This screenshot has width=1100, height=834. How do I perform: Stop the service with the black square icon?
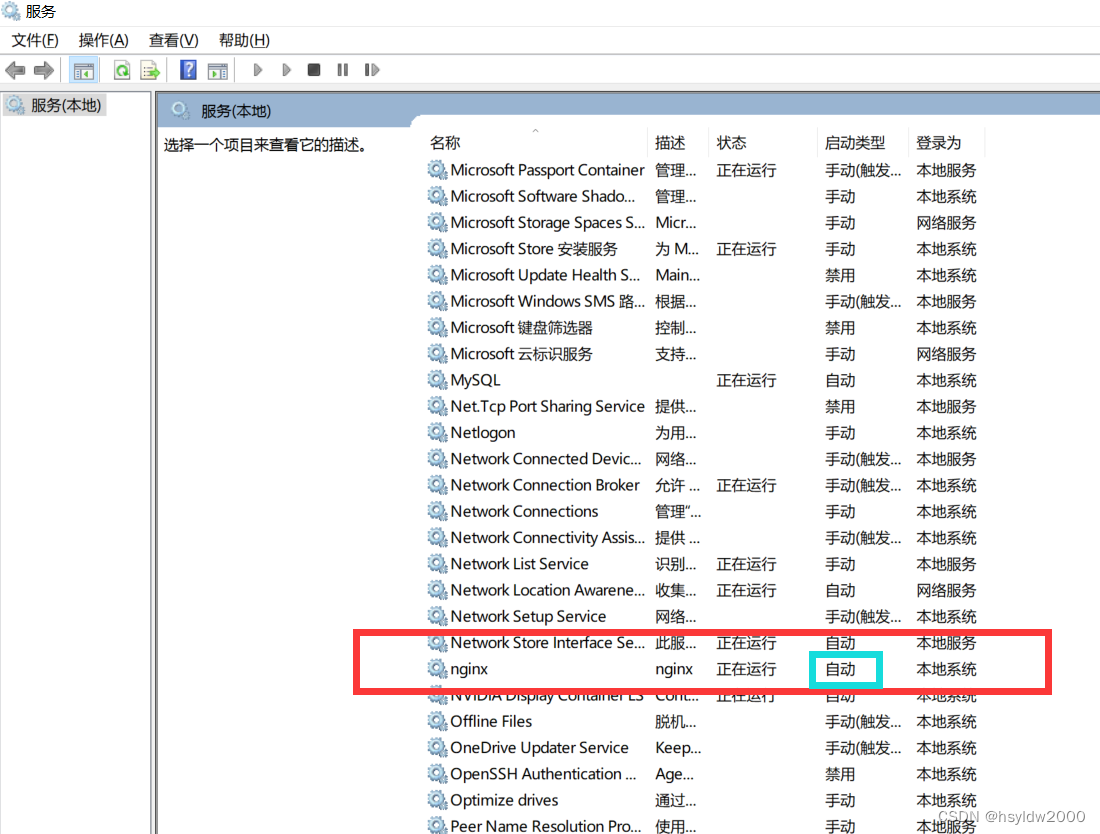314,69
